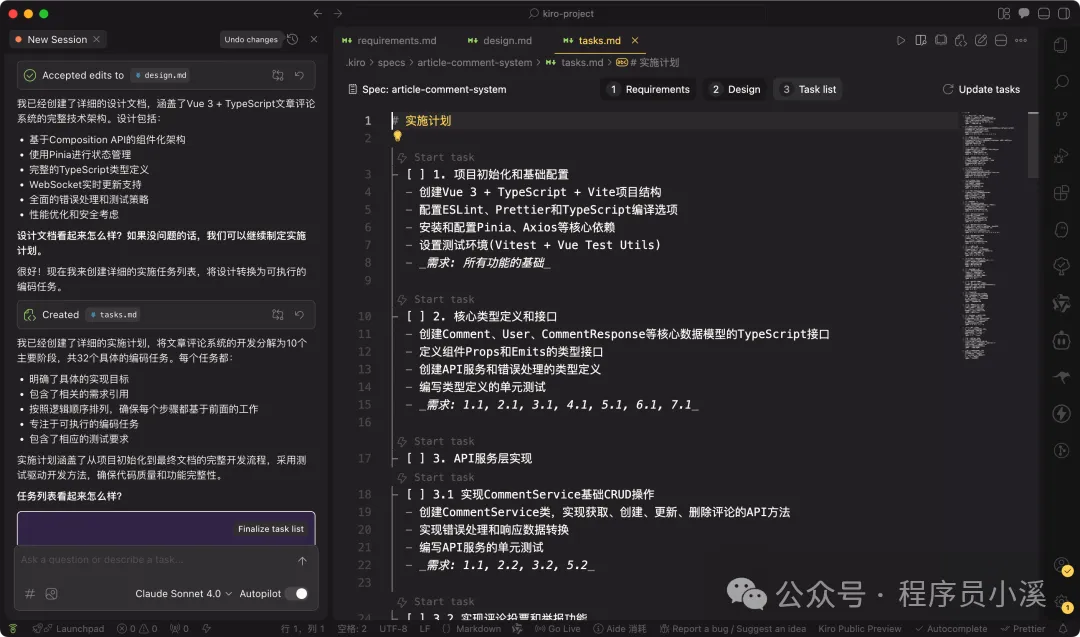Click the Update tasks button
The image size is (1080, 637).
point(981,89)
